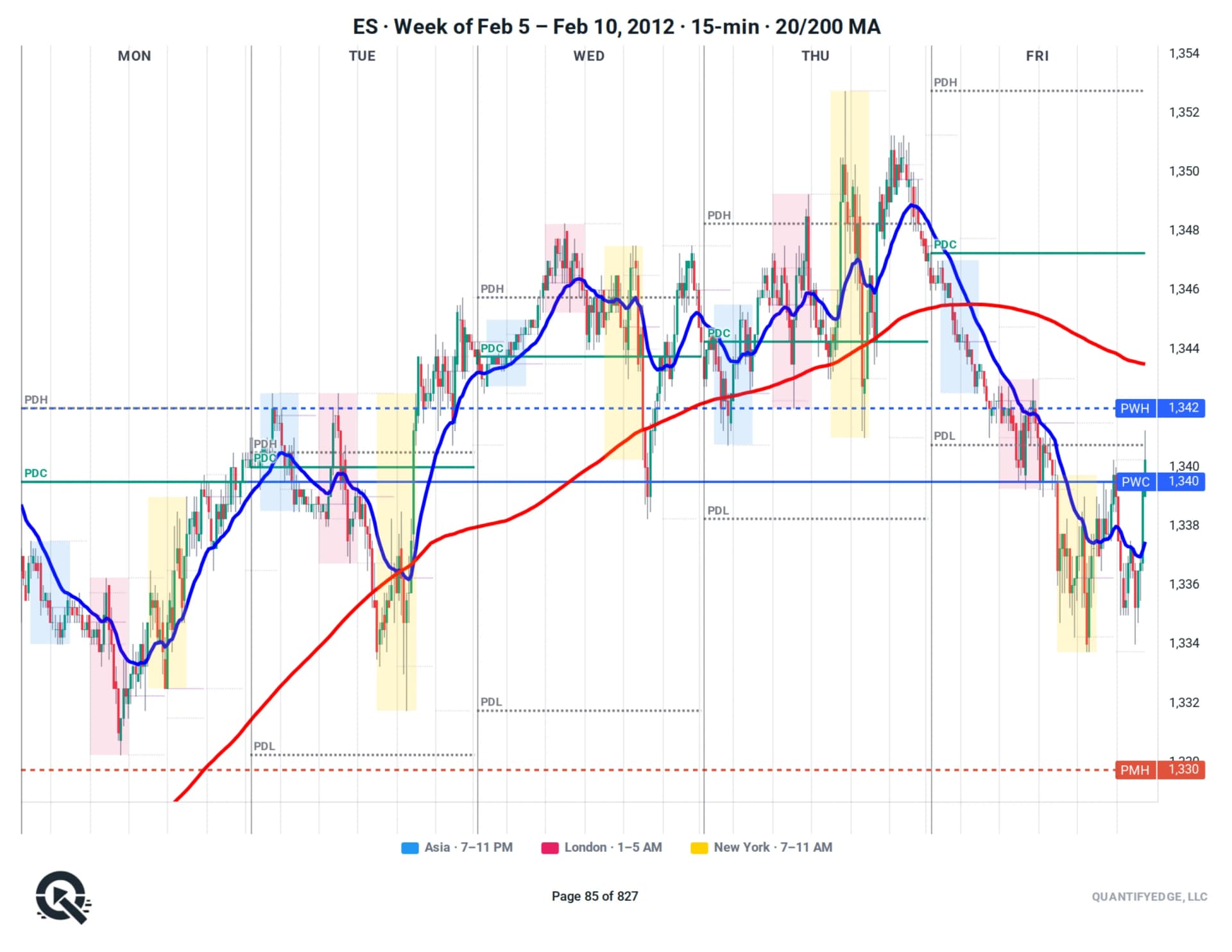Click the 1,338 price axis label

(1184, 526)
